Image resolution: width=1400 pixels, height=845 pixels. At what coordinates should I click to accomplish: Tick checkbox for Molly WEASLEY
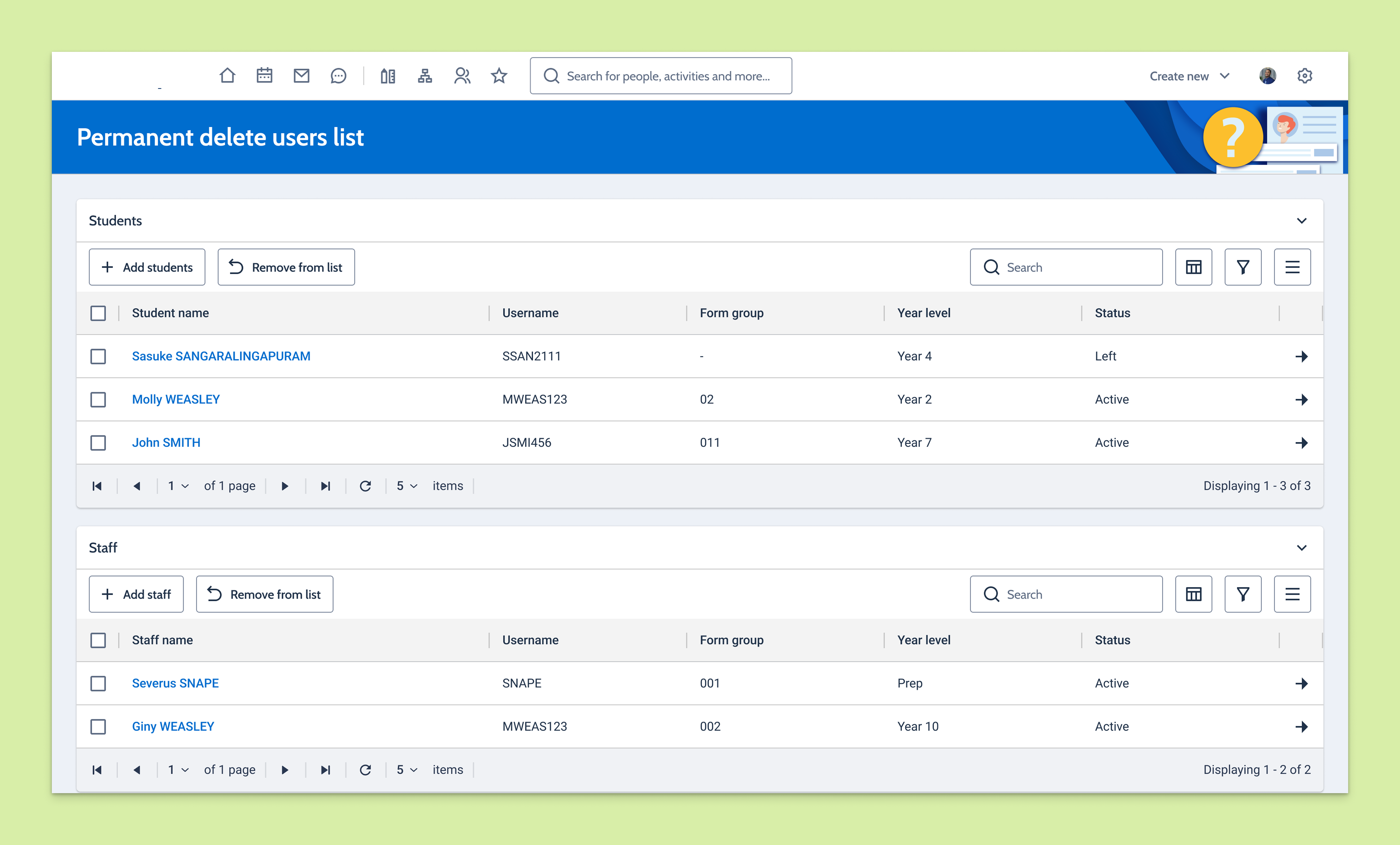pyautogui.click(x=98, y=399)
